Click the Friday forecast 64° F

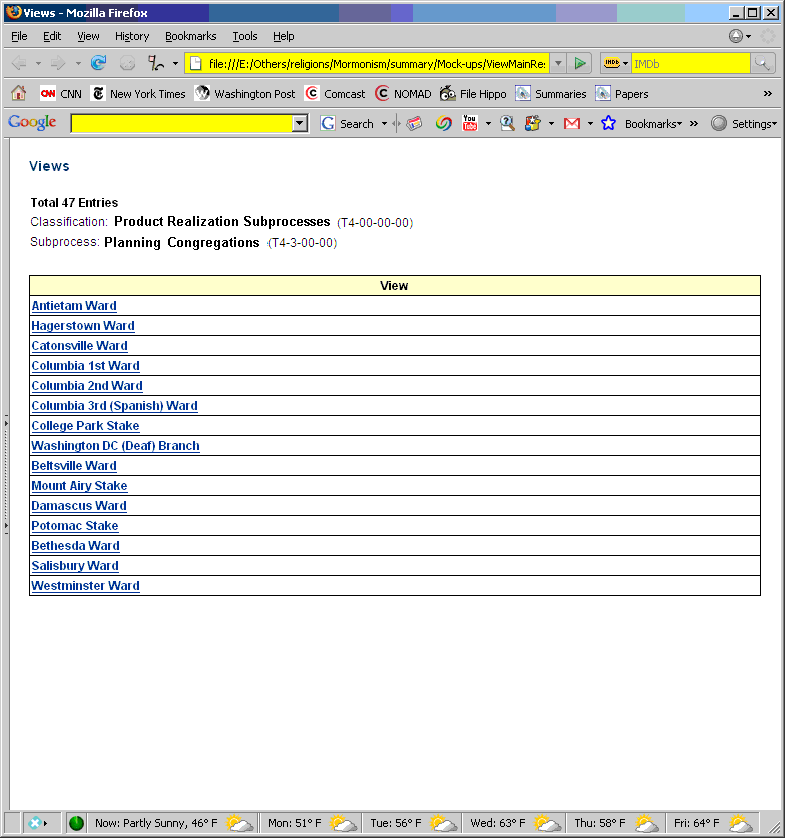(x=713, y=823)
